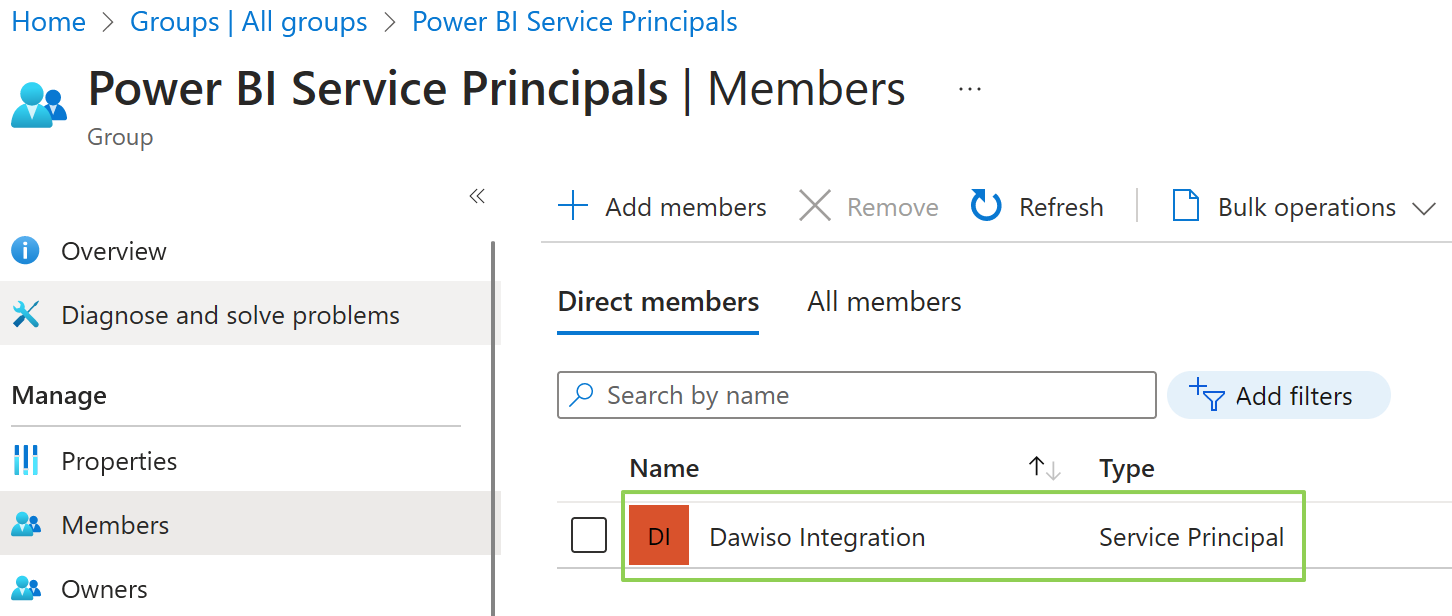Viewport: 1452px width, 616px height.
Task: Collapse the sidebar using the double chevron
Action: 477,198
